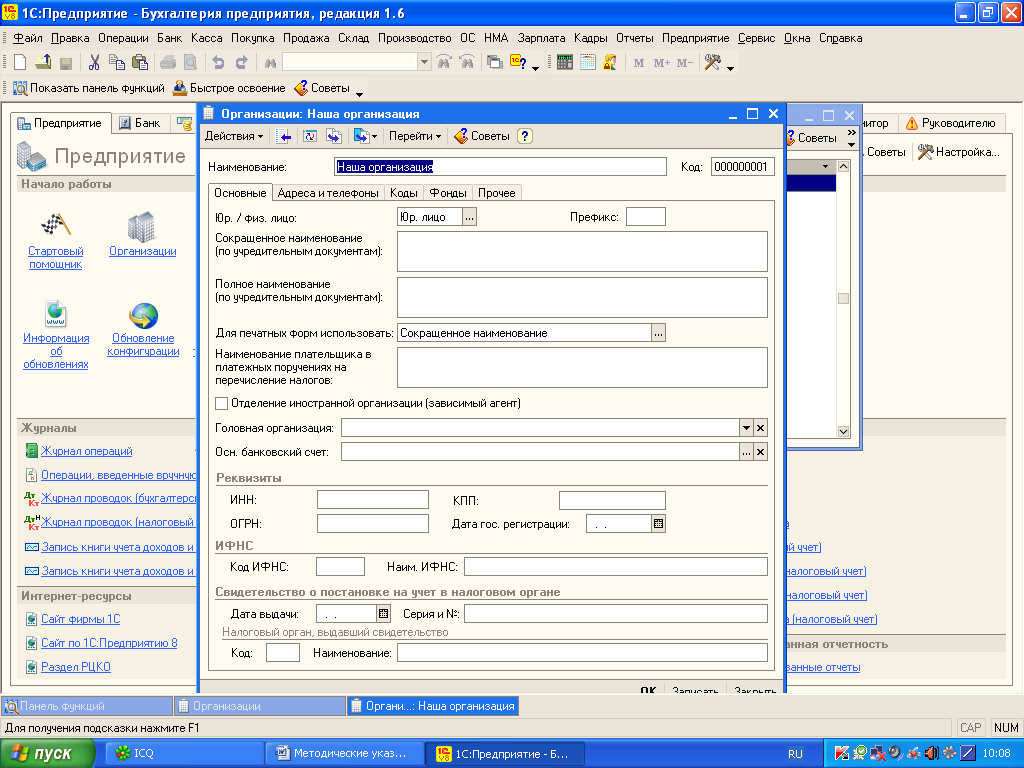1024x768 pixels.
Task: Click the tools settings wrench icon
Action: point(712,63)
